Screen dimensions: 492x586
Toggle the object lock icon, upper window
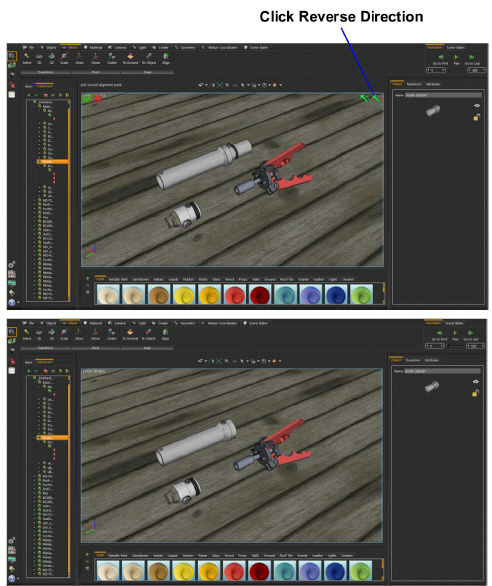(x=476, y=117)
